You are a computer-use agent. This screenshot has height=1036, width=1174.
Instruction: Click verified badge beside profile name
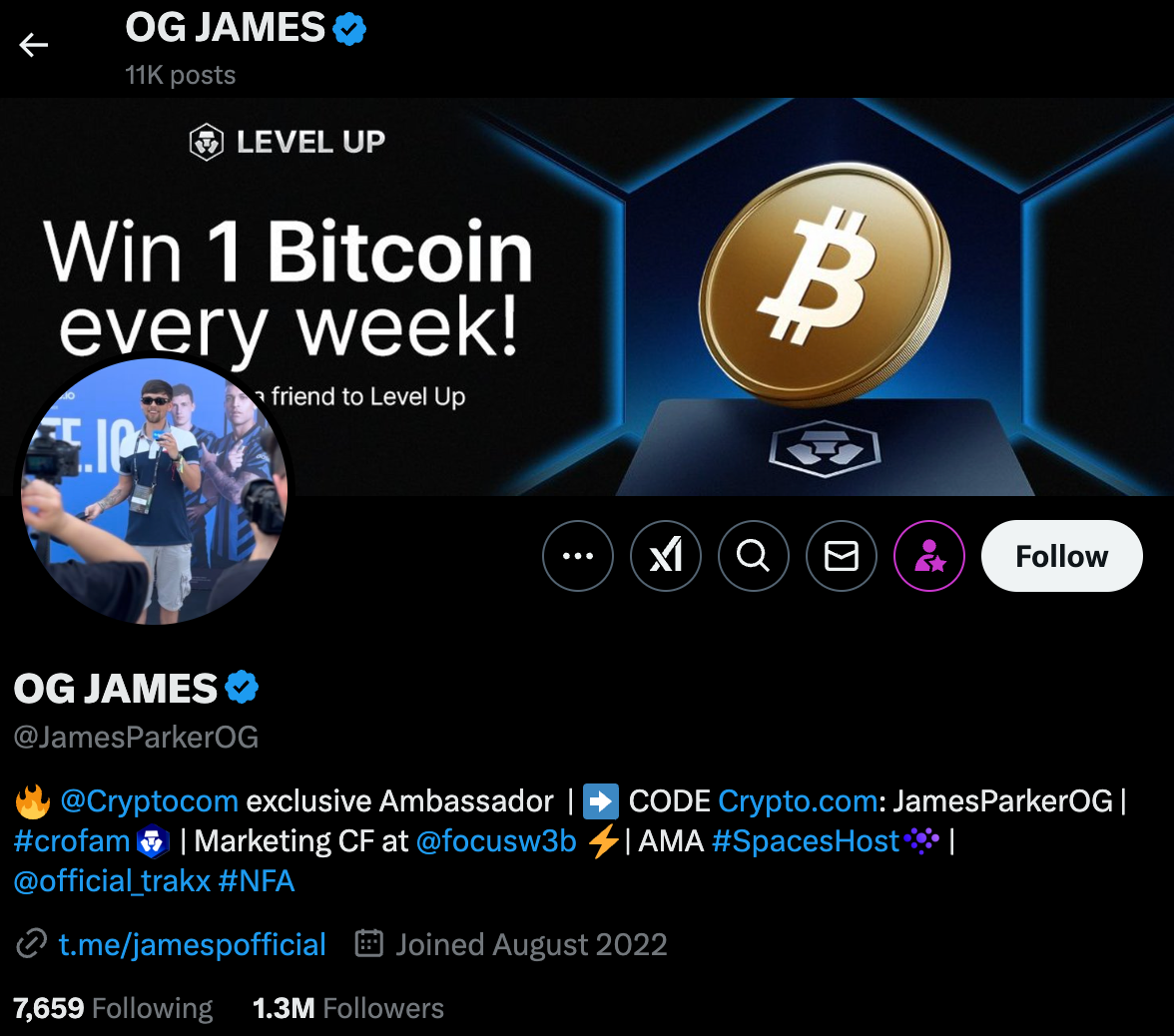click(x=242, y=687)
